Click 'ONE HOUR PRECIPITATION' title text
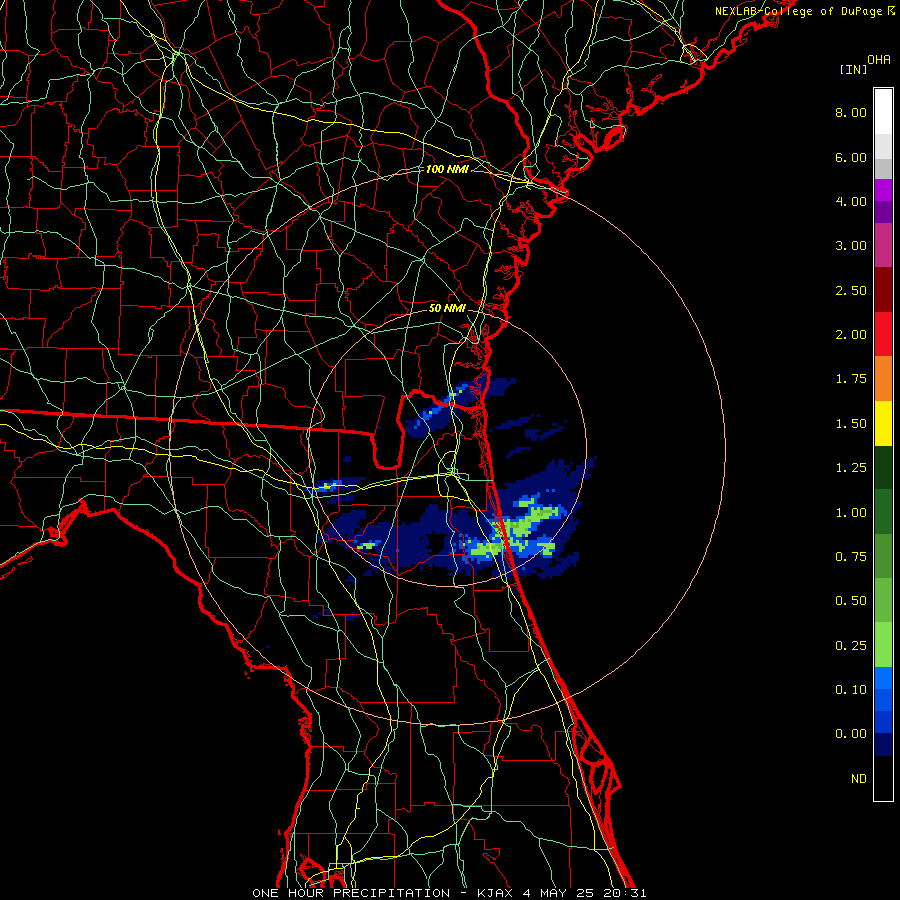Screen dimensions: 900x900 pos(351,893)
